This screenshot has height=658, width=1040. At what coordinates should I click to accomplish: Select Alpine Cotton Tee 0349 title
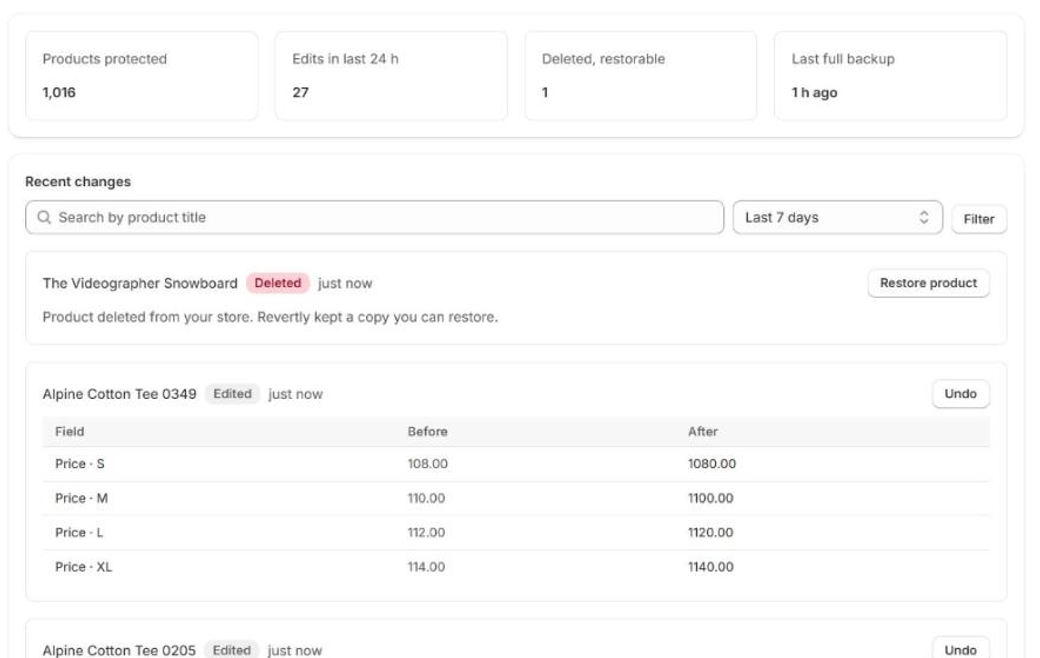[119, 394]
